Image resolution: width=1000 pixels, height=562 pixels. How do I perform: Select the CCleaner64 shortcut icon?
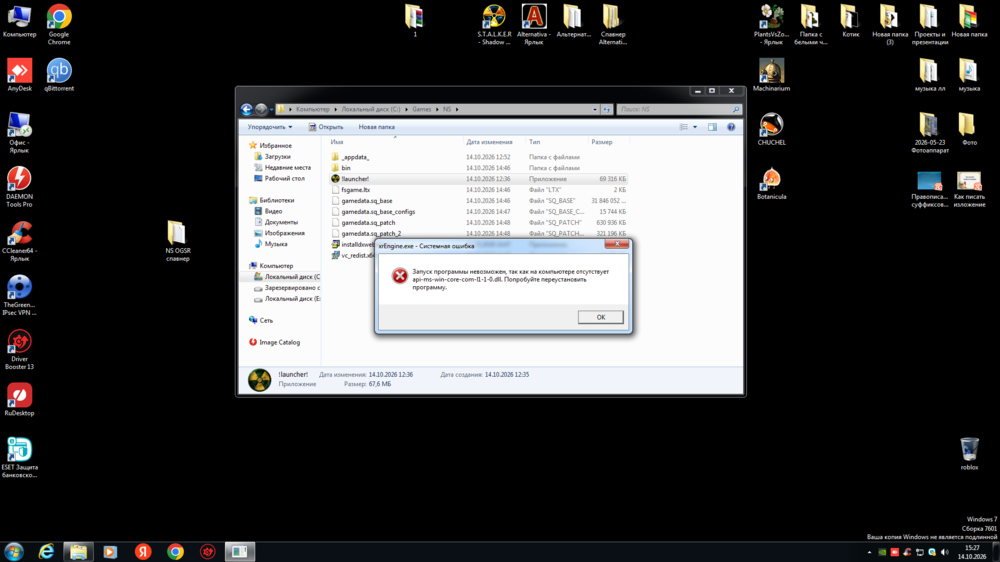[x=19, y=240]
